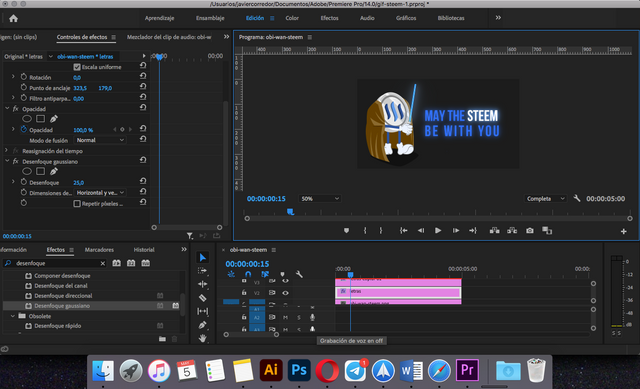Open Program monitor settings wrench
This screenshot has width=640, height=389.
(x=577, y=198)
